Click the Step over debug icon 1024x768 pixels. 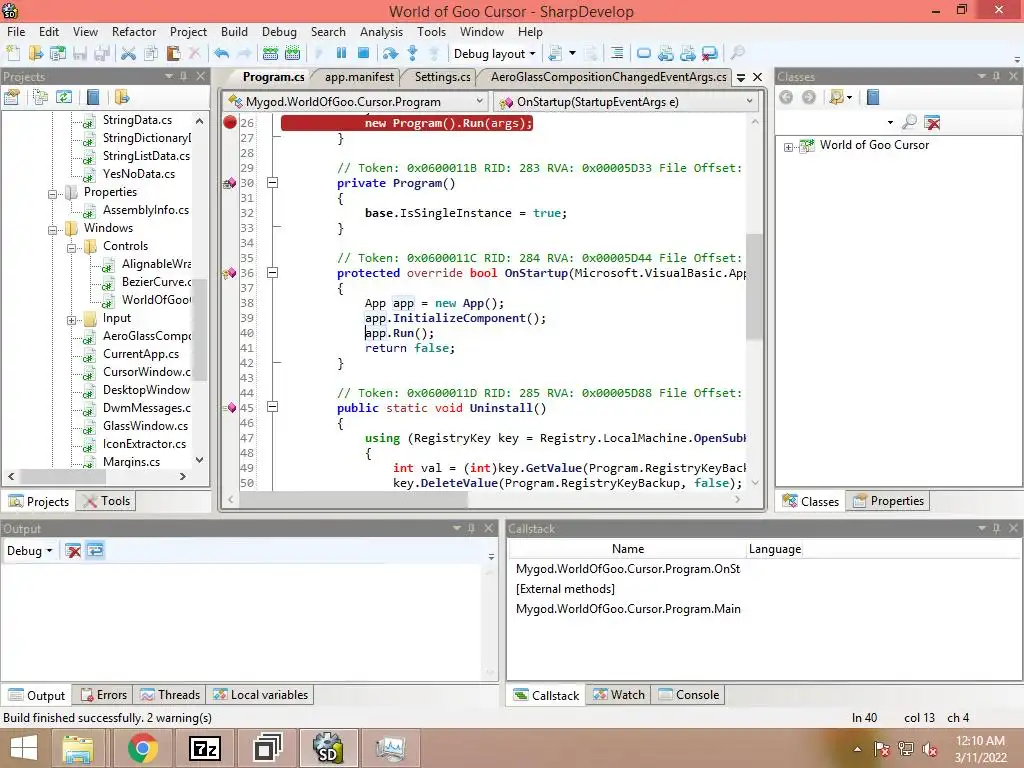(x=391, y=54)
